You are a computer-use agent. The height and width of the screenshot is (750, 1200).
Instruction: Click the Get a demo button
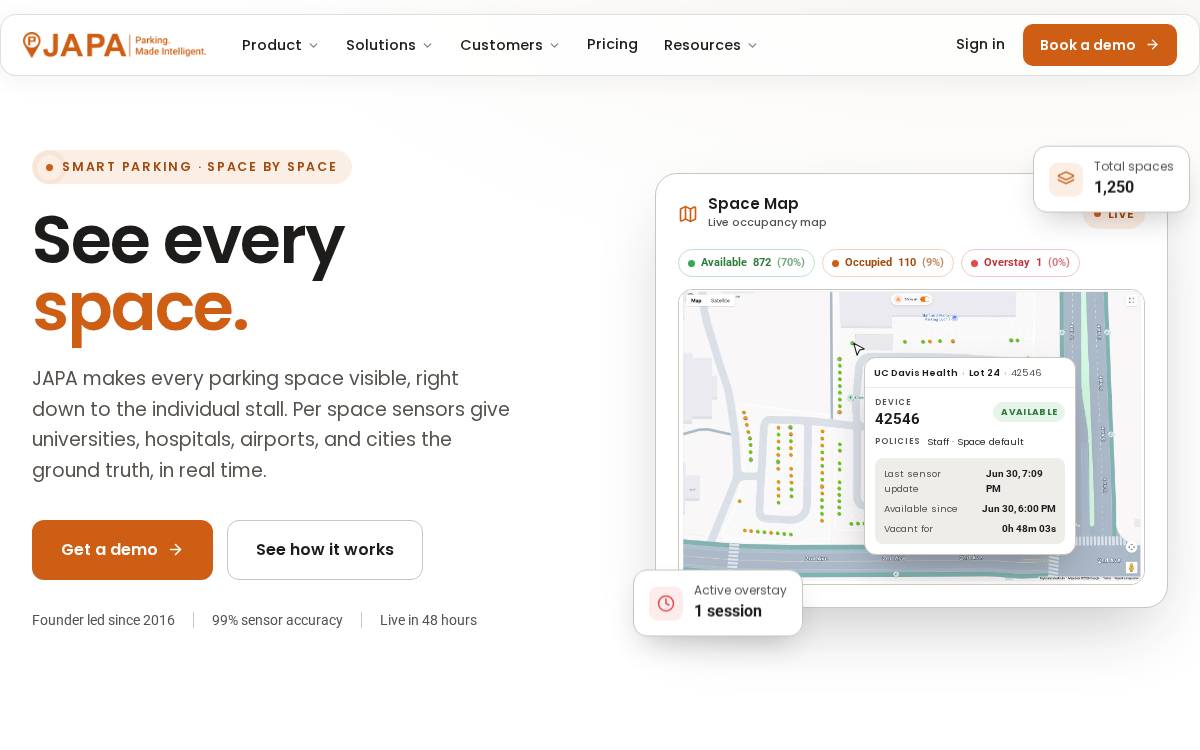point(122,550)
